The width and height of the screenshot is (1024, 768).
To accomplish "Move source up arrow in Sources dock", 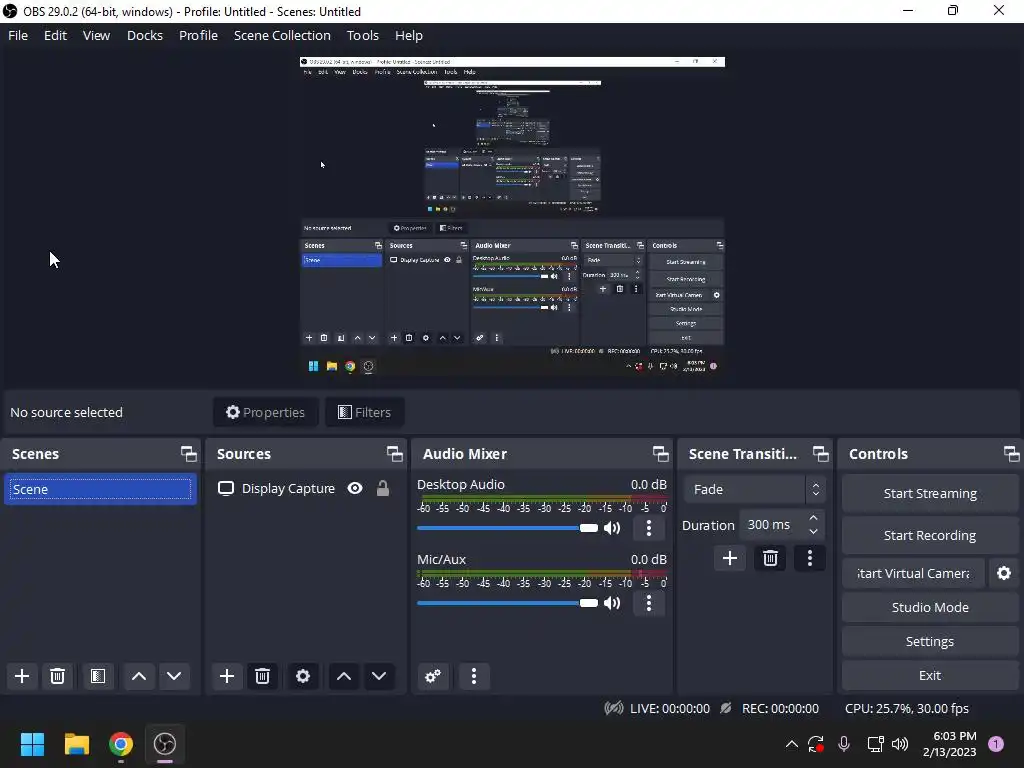I will [x=344, y=676].
